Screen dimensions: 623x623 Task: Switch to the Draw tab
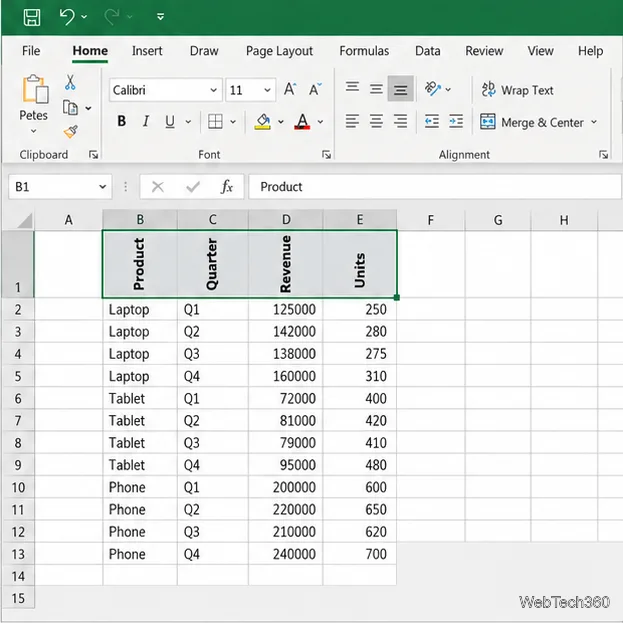pyautogui.click(x=204, y=51)
